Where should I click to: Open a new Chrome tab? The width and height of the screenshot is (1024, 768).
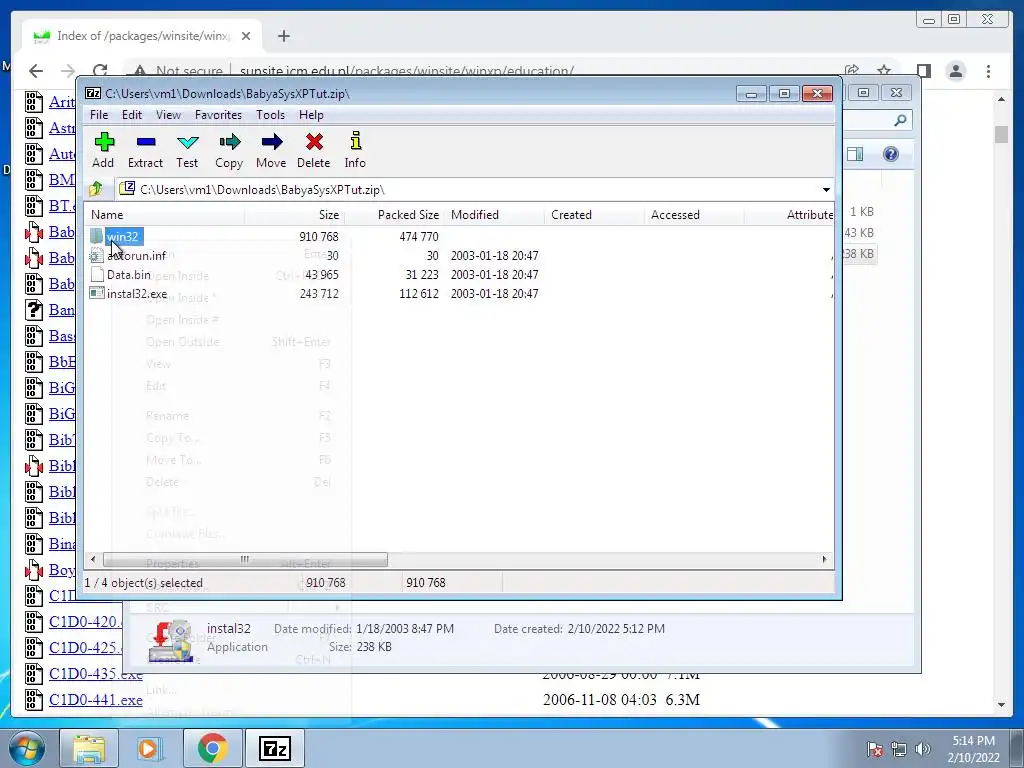(283, 36)
